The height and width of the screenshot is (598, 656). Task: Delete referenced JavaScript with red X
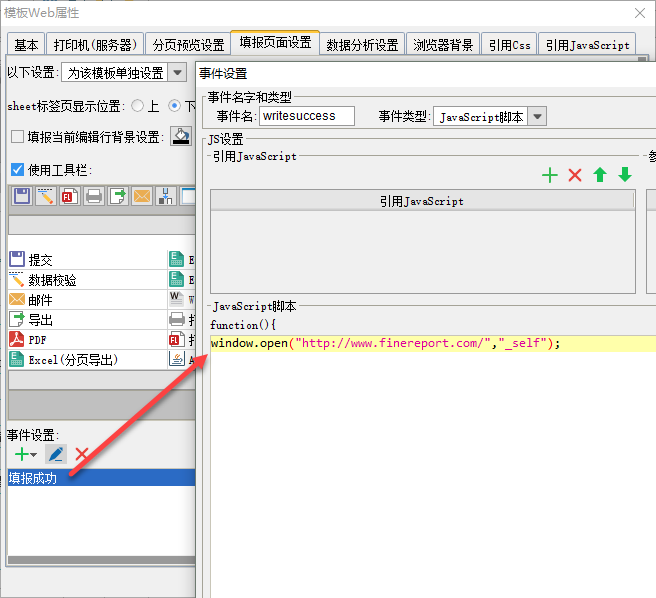pyautogui.click(x=575, y=175)
